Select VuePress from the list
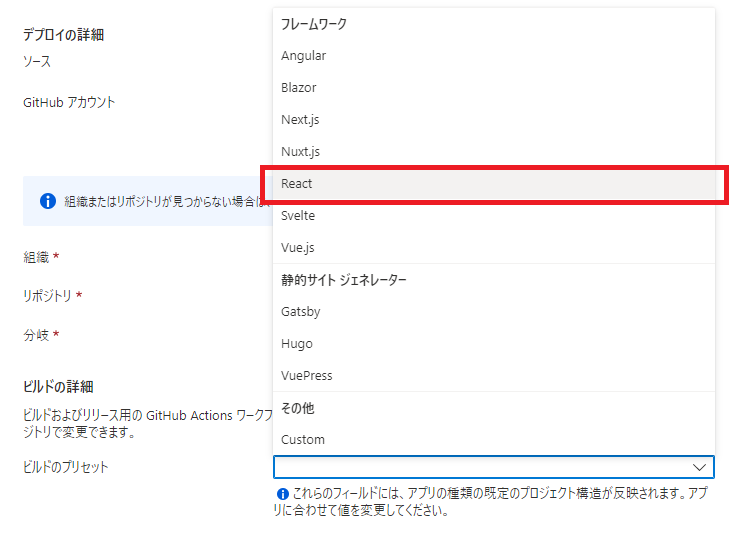734x554 pixels. pos(494,375)
